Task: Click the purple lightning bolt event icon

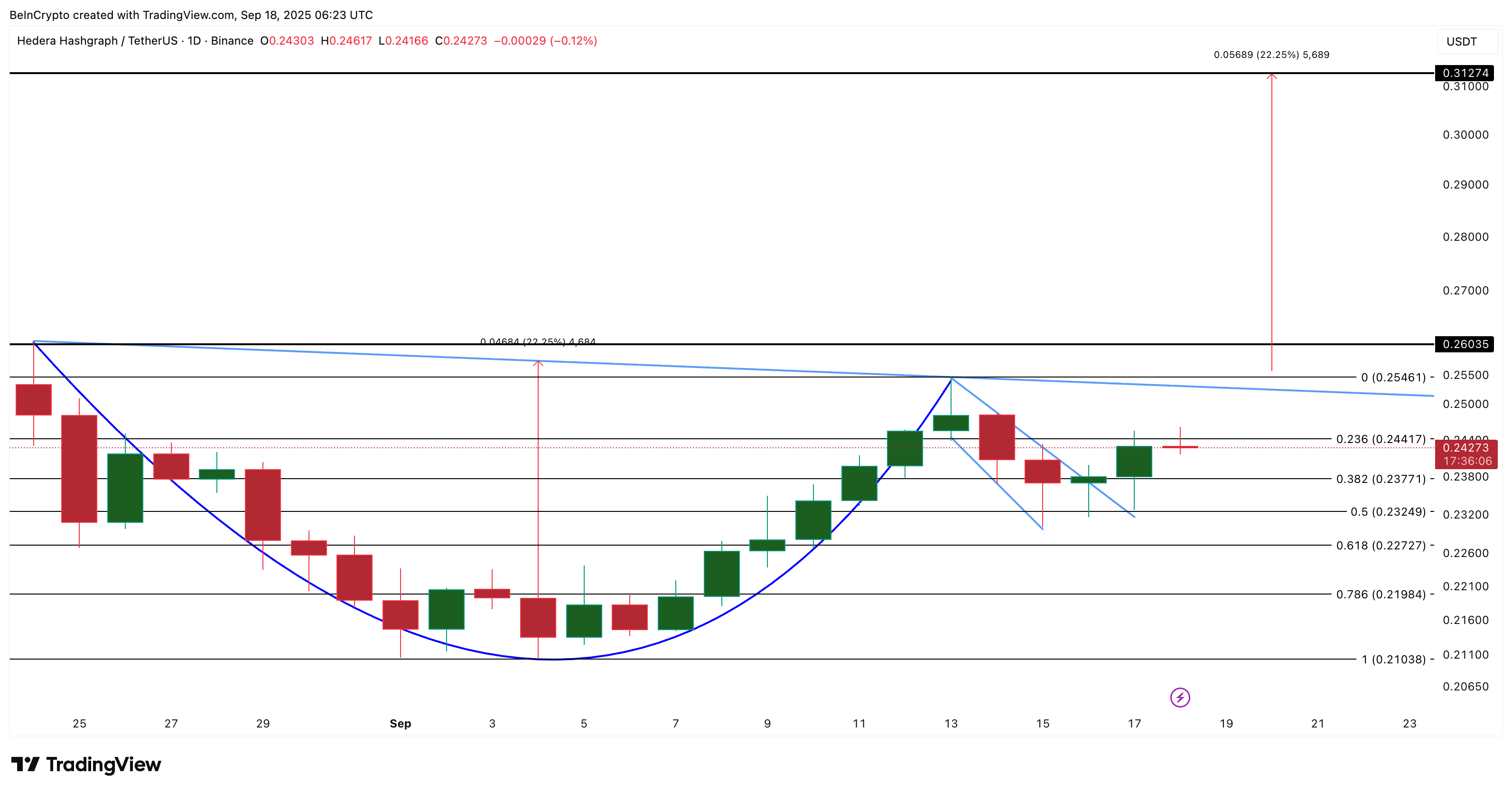Action: pos(1180,697)
